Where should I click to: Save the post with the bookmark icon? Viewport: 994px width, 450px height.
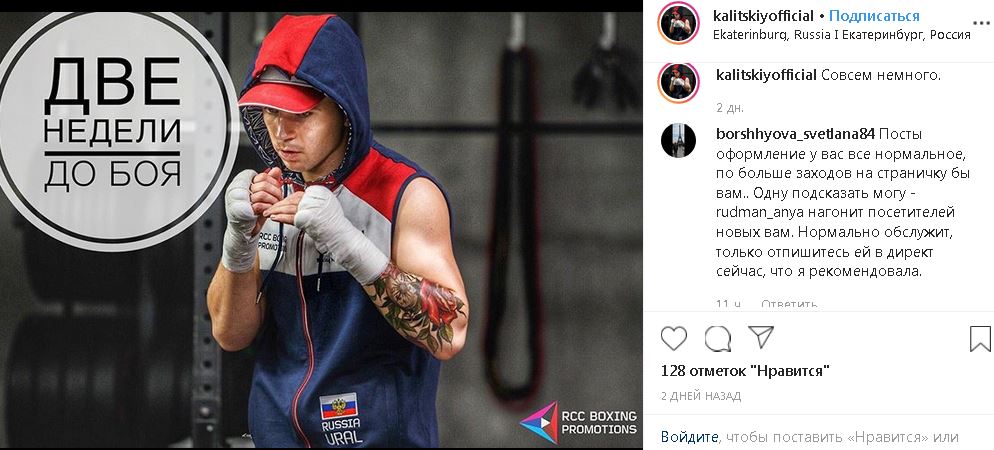coord(980,338)
